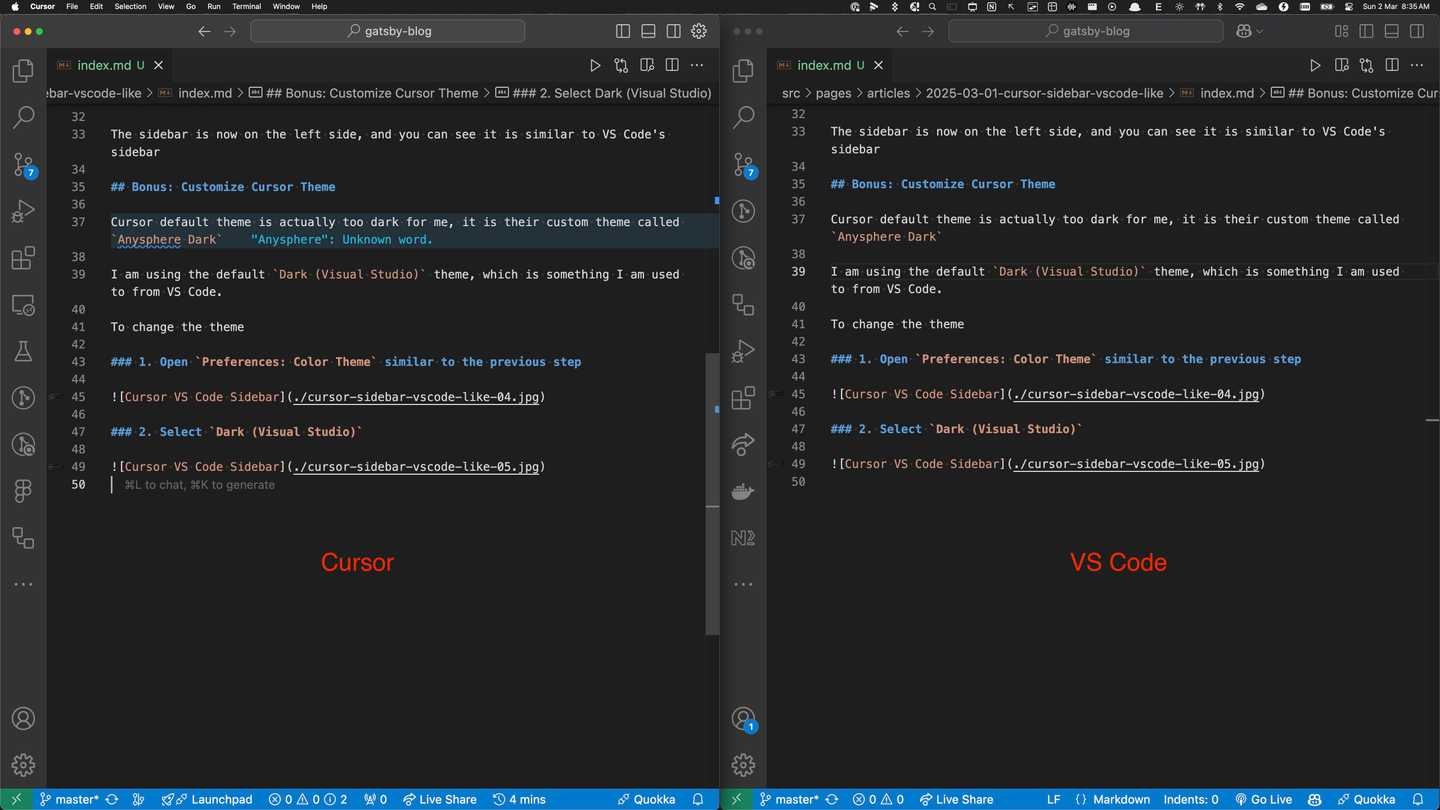The height and width of the screenshot is (810, 1440).
Task: Click the Accounts icon with notification badge in VS Code
Action: click(743, 718)
